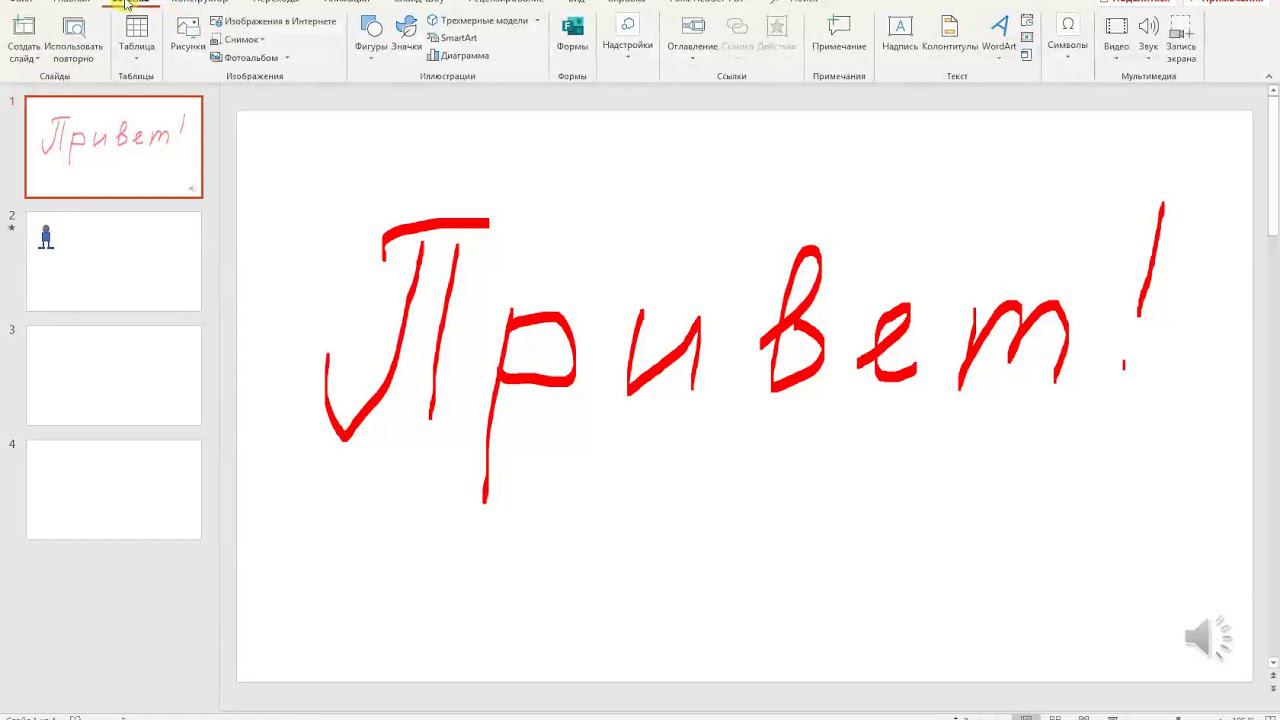Insert object icon in Текст group
1280x720 pixels.
click(1027, 55)
